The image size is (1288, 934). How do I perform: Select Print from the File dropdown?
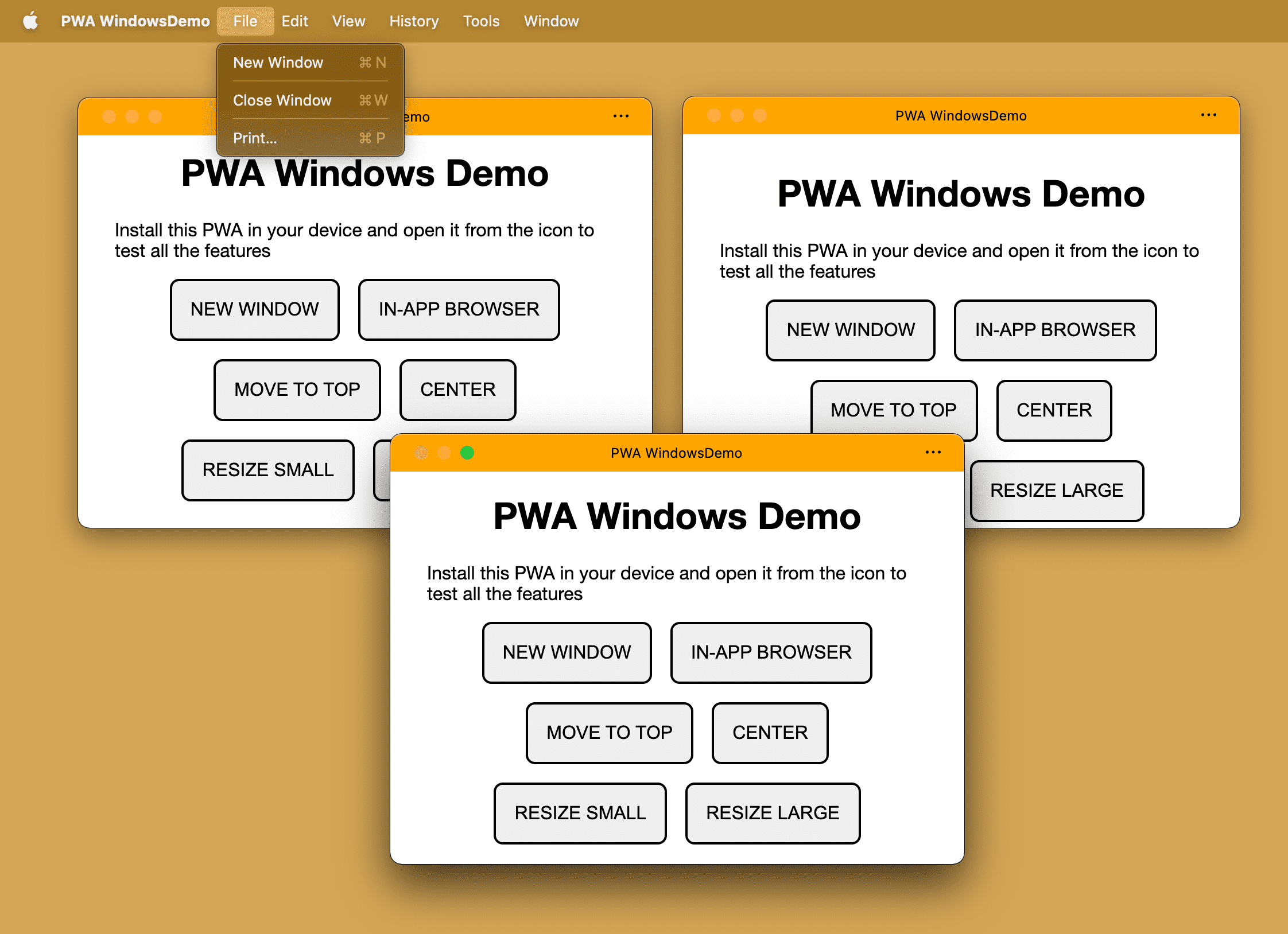[x=257, y=138]
